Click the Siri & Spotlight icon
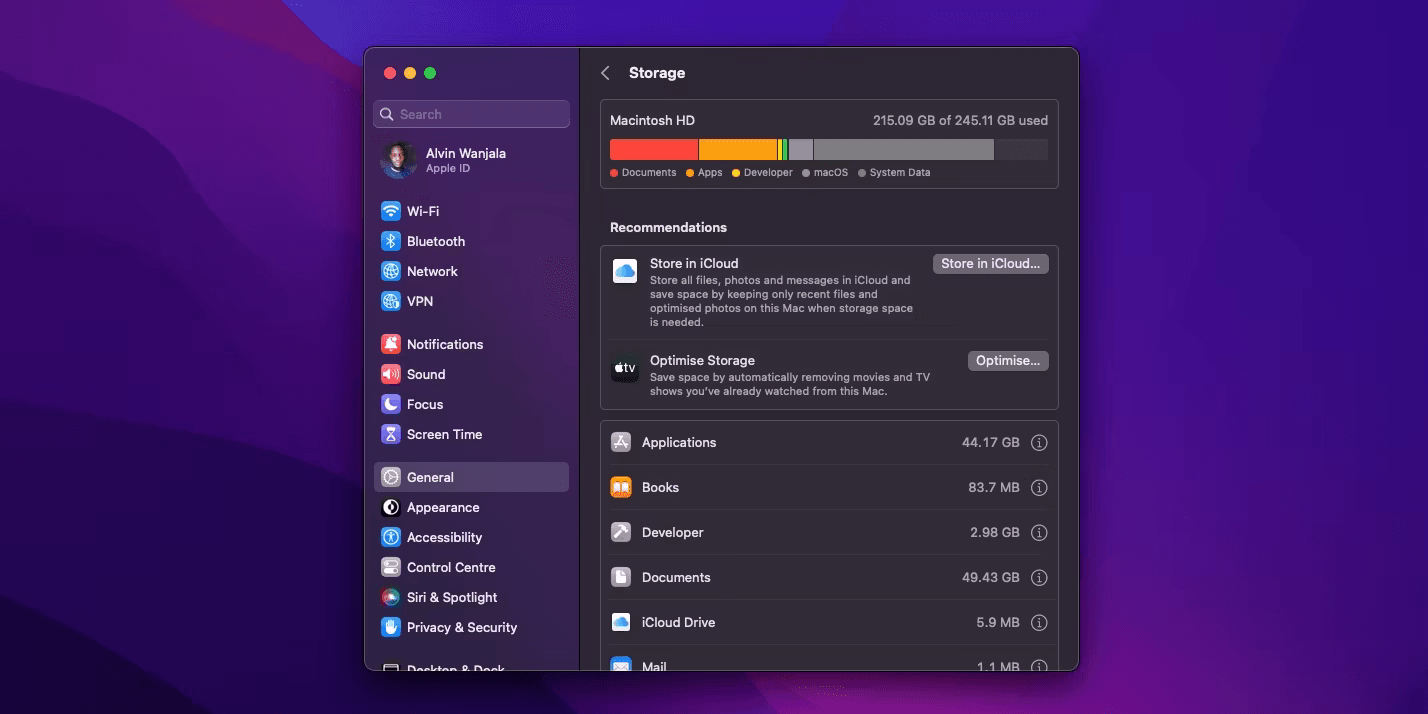This screenshot has height=714, width=1428. [x=391, y=597]
